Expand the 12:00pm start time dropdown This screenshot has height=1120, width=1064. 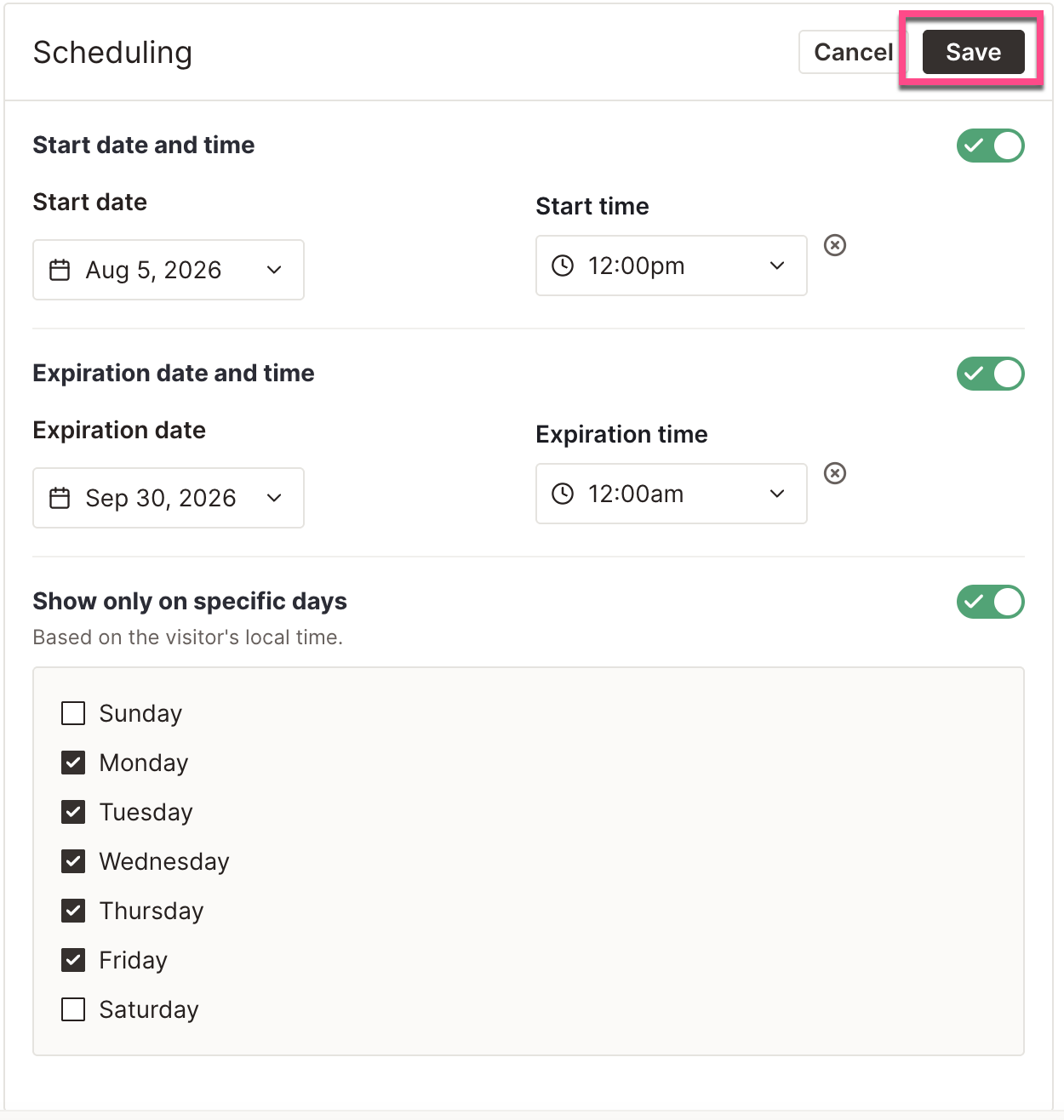point(672,266)
